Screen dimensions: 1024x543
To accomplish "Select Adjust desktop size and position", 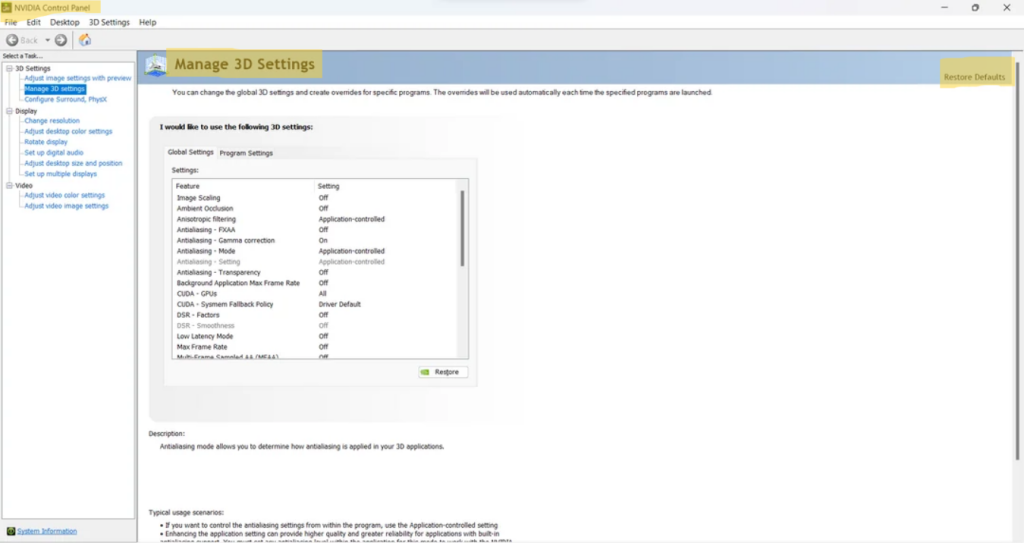I will pos(73,163).
